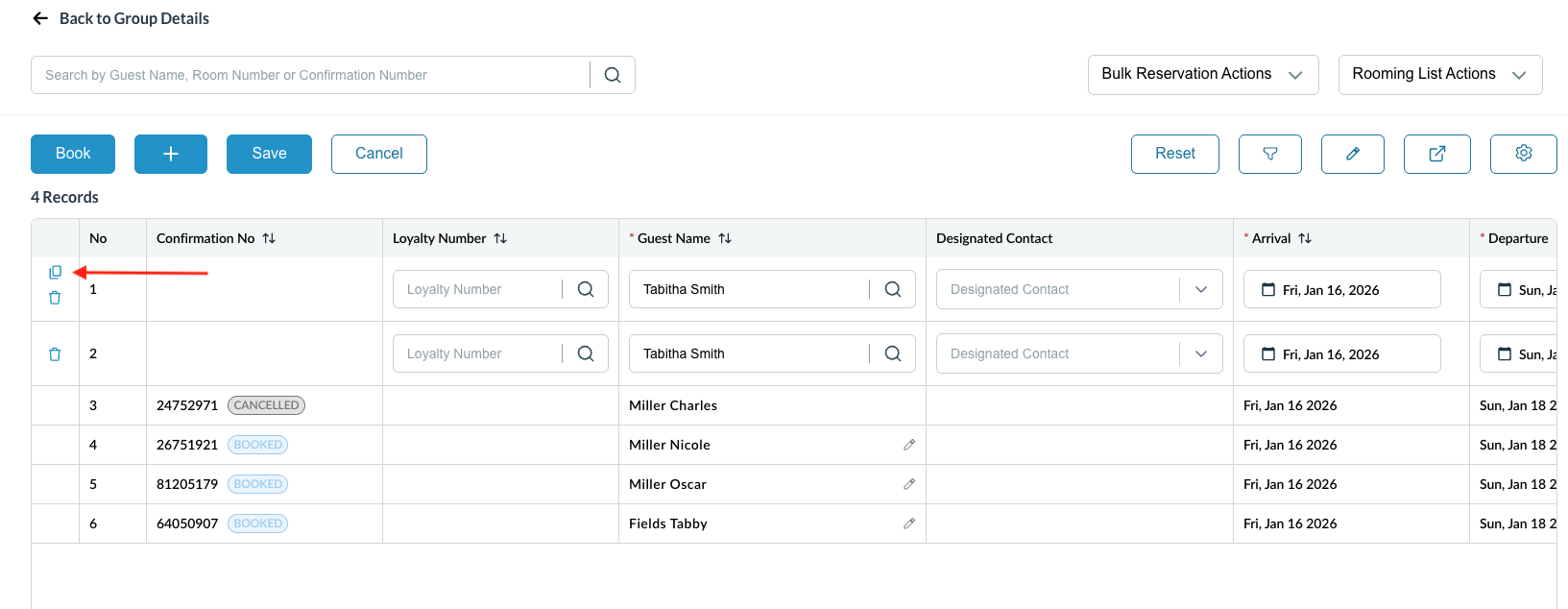1568x609 pixels.
Task: Edit guest name Miller Nicole pencil icon
Action: coord(908,445)
